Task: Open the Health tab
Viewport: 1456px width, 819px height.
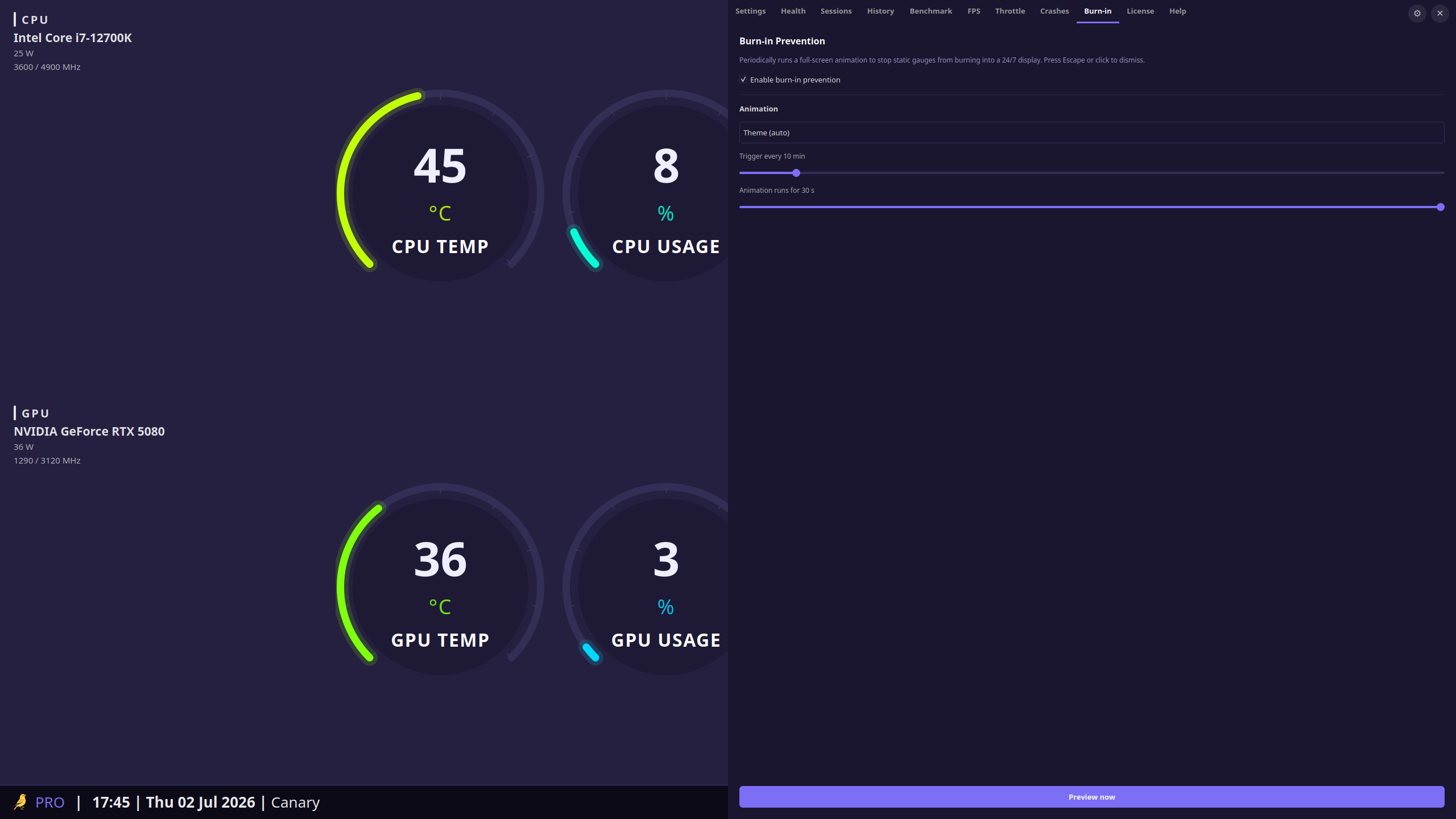Action: point(793,11)
